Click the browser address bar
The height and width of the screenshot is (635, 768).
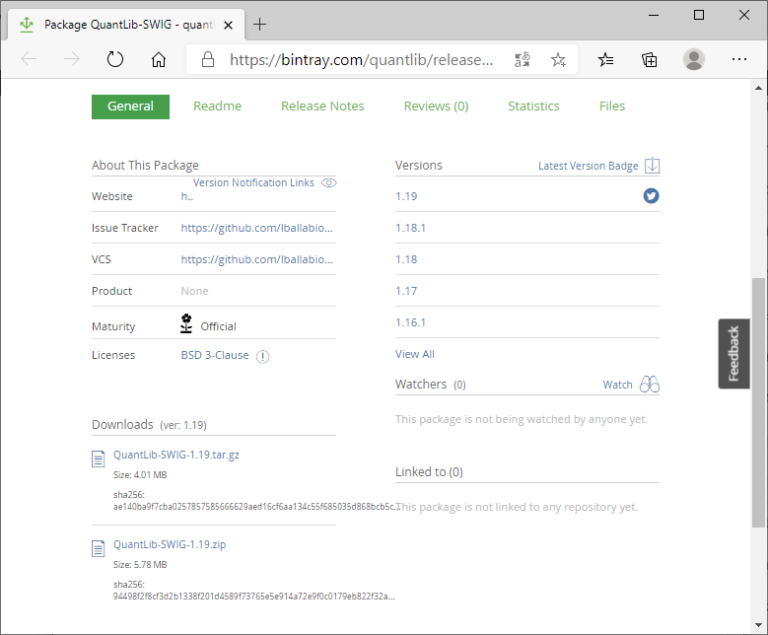point(360,60)
